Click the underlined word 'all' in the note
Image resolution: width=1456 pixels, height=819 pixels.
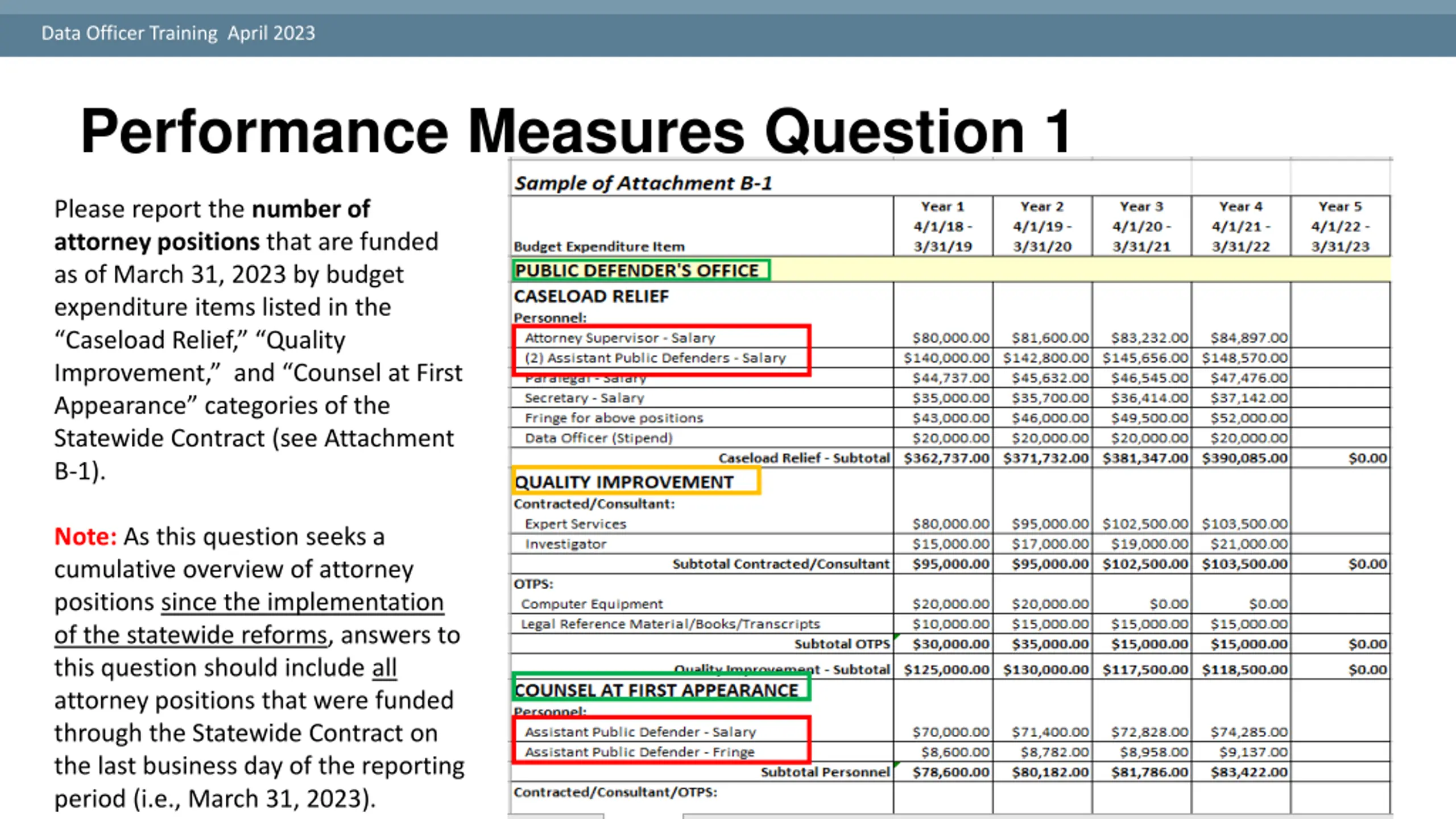[x=384, y=668]
